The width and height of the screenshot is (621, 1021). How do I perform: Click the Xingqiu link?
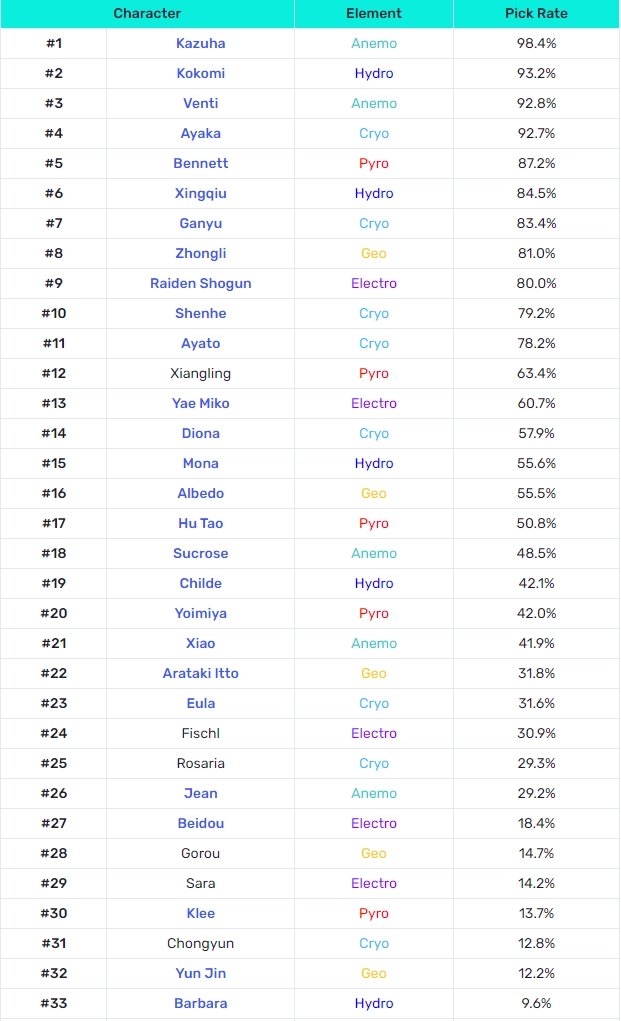click(x=200, y=193)
